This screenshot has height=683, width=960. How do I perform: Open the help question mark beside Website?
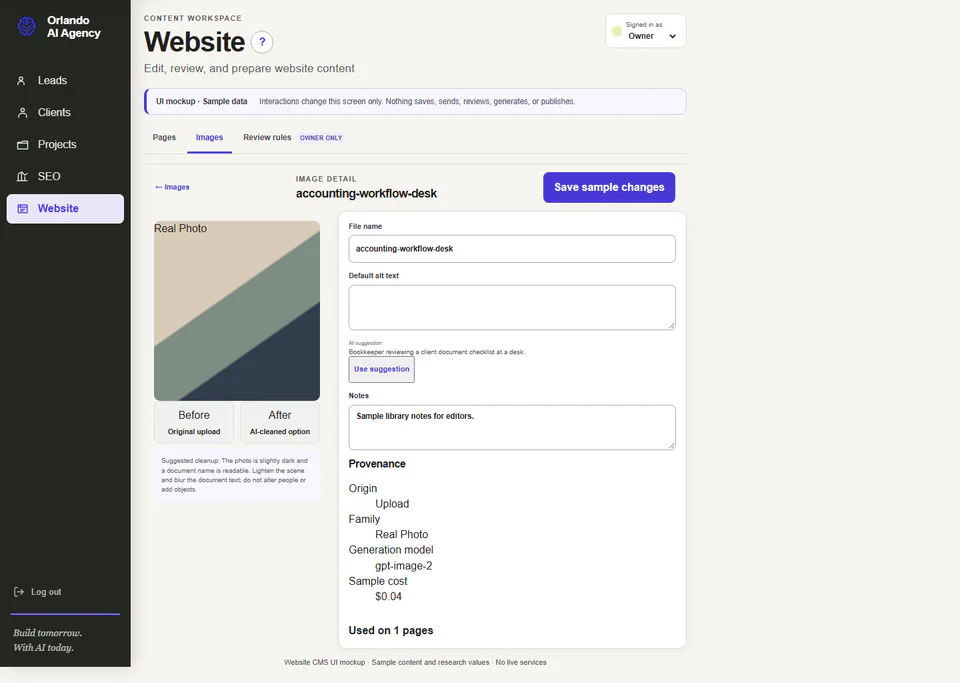[x=262, y=42]
